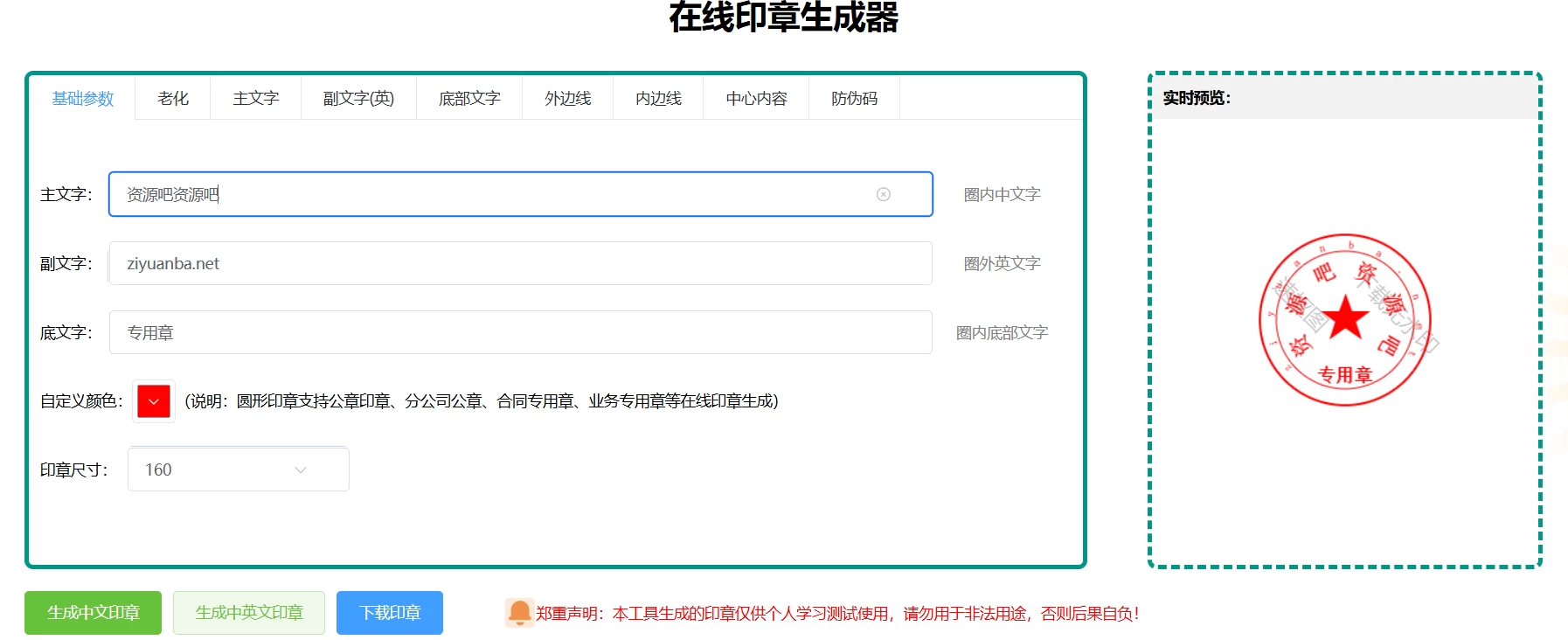Screen dimensions: 1568x640
Task: Open the red custom color picker
Action: 154,401
